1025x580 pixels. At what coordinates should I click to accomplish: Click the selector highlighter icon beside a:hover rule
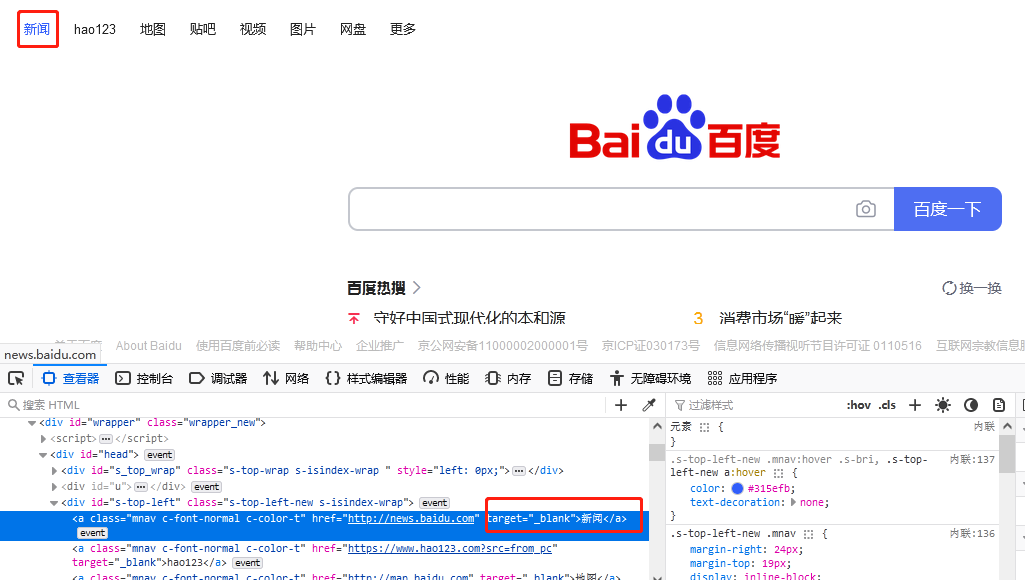(x=778, y=473)
